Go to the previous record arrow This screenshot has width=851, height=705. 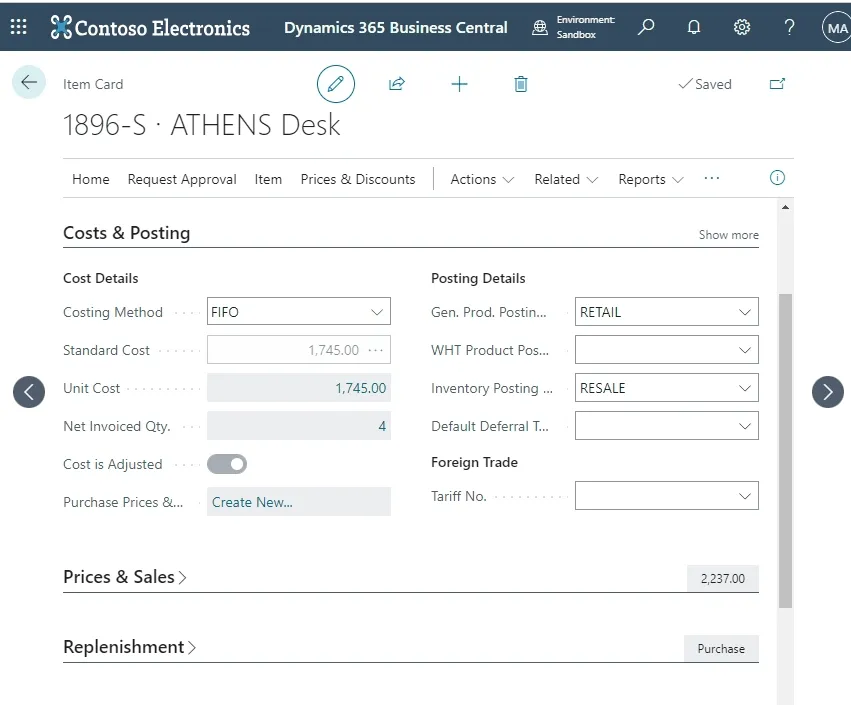(29, 392)
